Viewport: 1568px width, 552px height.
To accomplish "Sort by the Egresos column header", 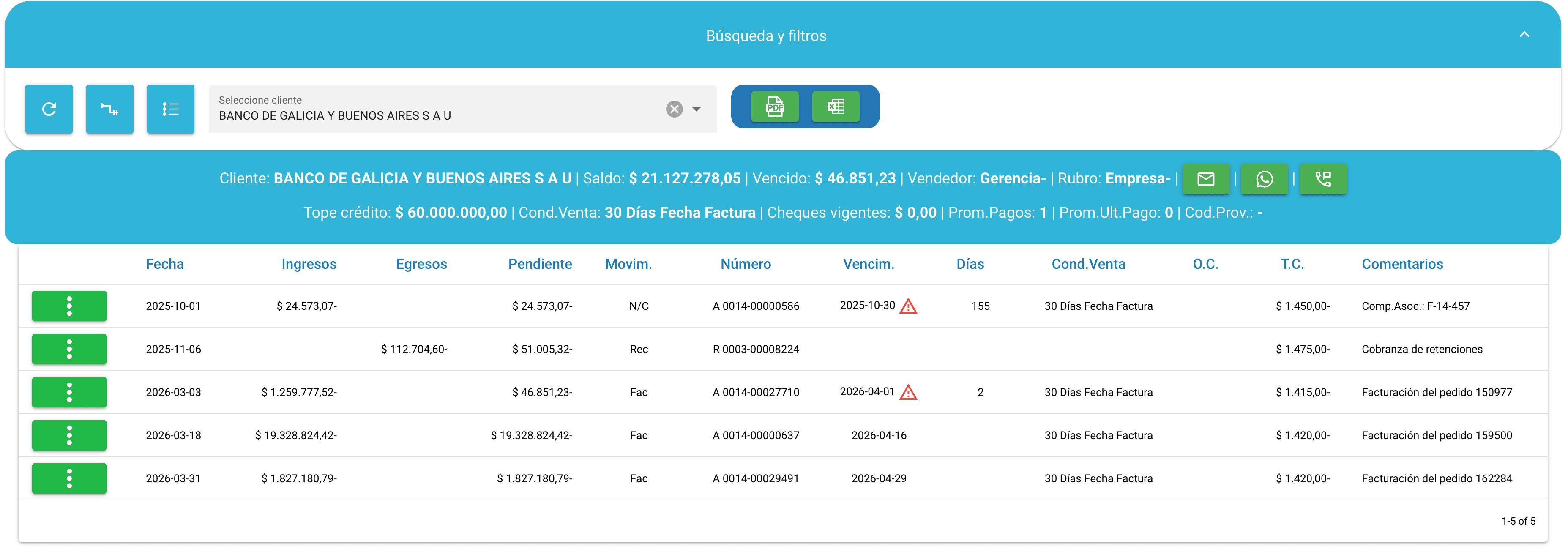I will click(x=421, y=264).
